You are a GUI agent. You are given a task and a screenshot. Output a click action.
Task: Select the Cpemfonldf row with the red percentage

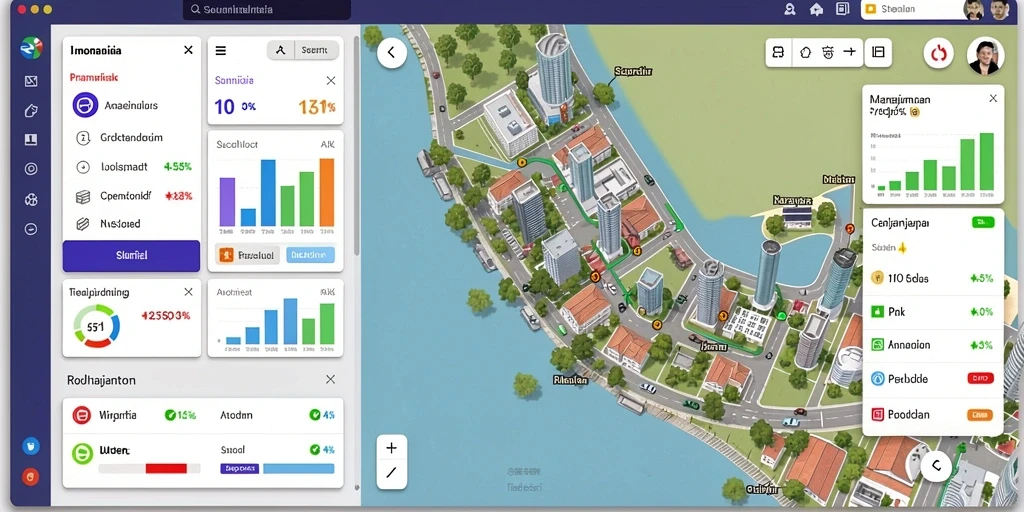(131, 195)
